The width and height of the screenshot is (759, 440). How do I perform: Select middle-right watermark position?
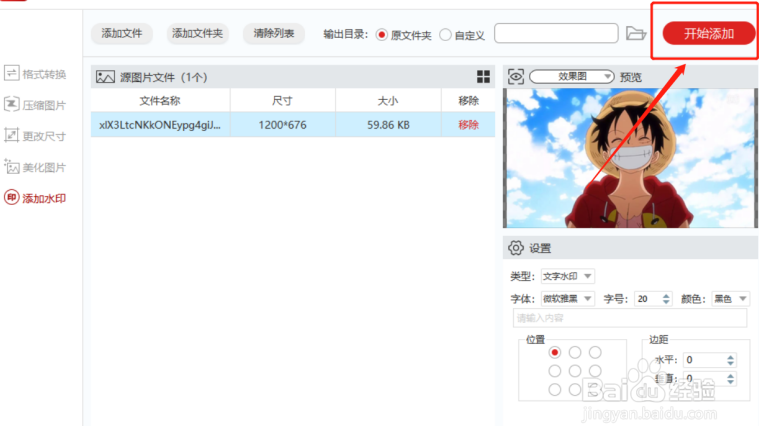[x=595, y=371]
